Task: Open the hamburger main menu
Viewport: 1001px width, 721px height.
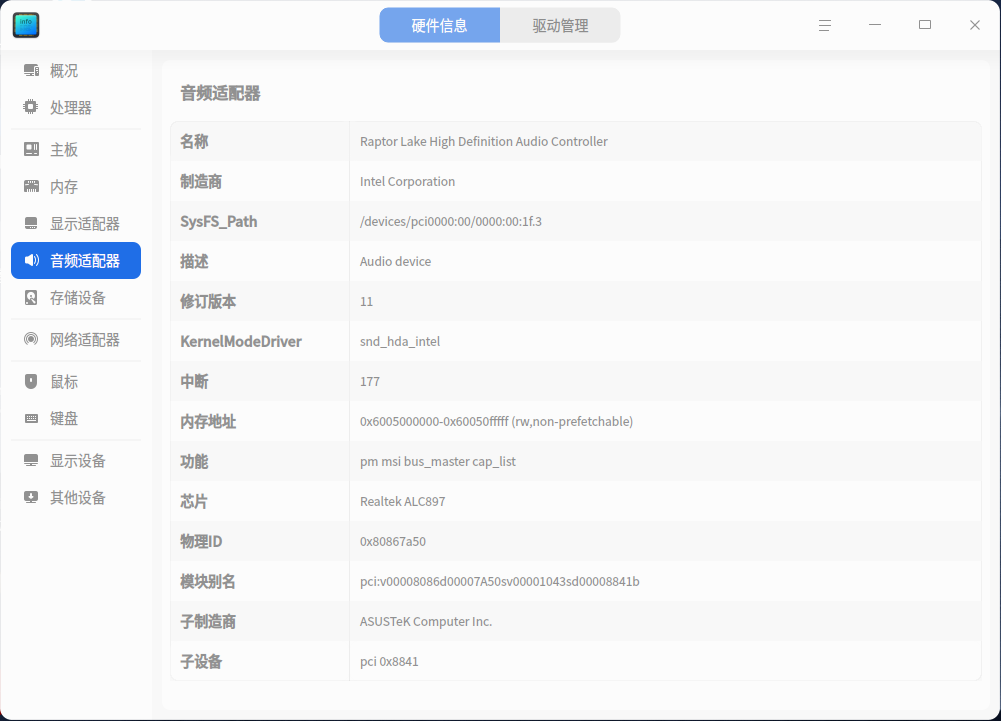Action: point(825,26)
